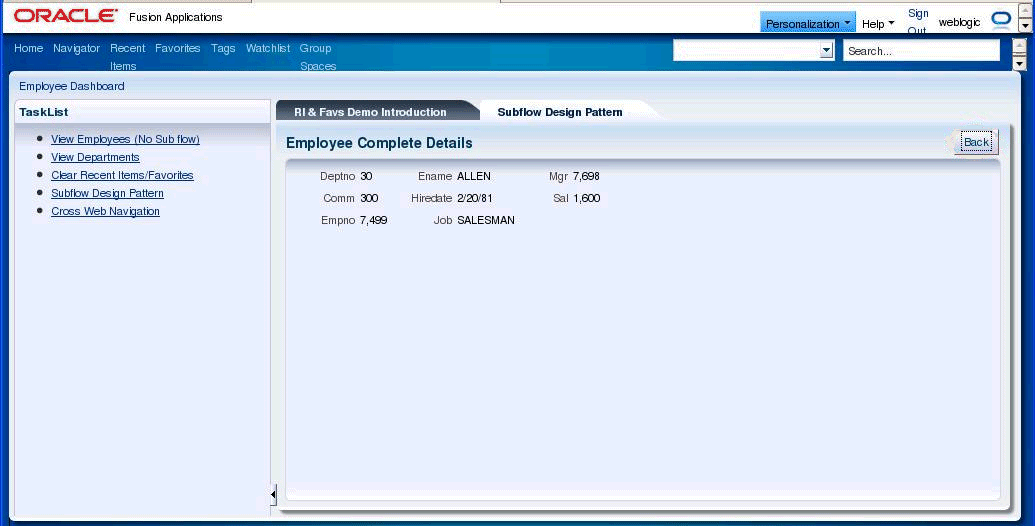Viewport: 1035px width, 526px height.
Task: Click the Search text field
Action: [x=921, y=51]
